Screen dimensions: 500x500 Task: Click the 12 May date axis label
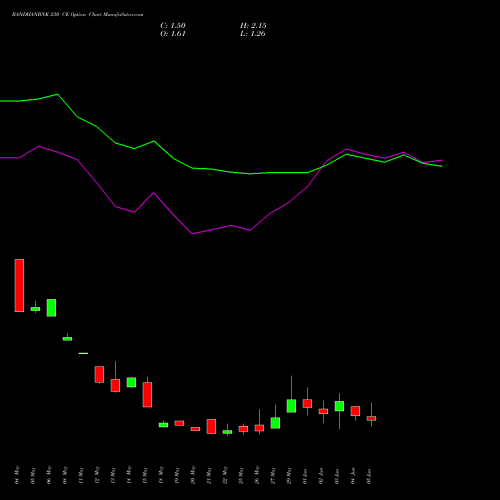(x=97, y=475)
